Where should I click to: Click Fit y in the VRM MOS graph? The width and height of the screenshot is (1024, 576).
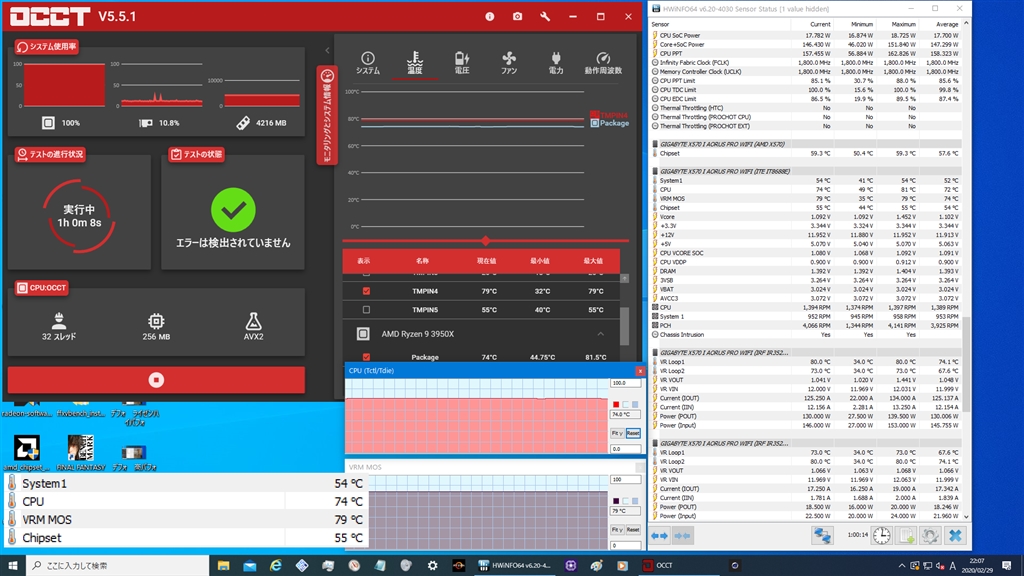pyautogui.click(x=617, y=529)
